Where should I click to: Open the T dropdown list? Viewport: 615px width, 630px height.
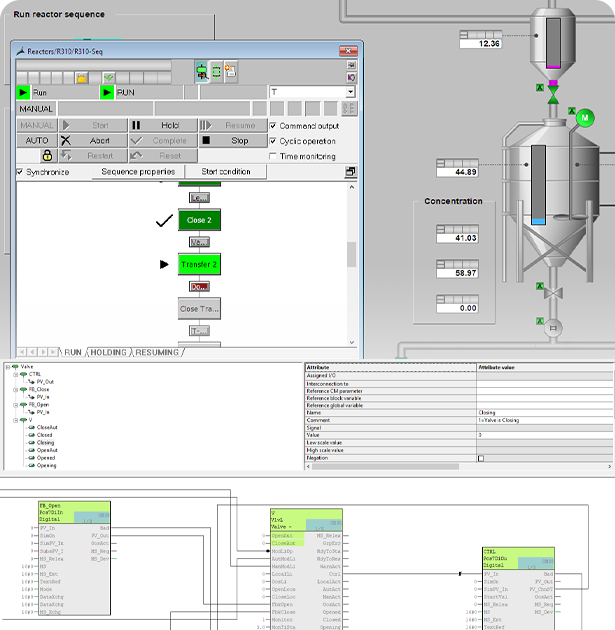349,92
